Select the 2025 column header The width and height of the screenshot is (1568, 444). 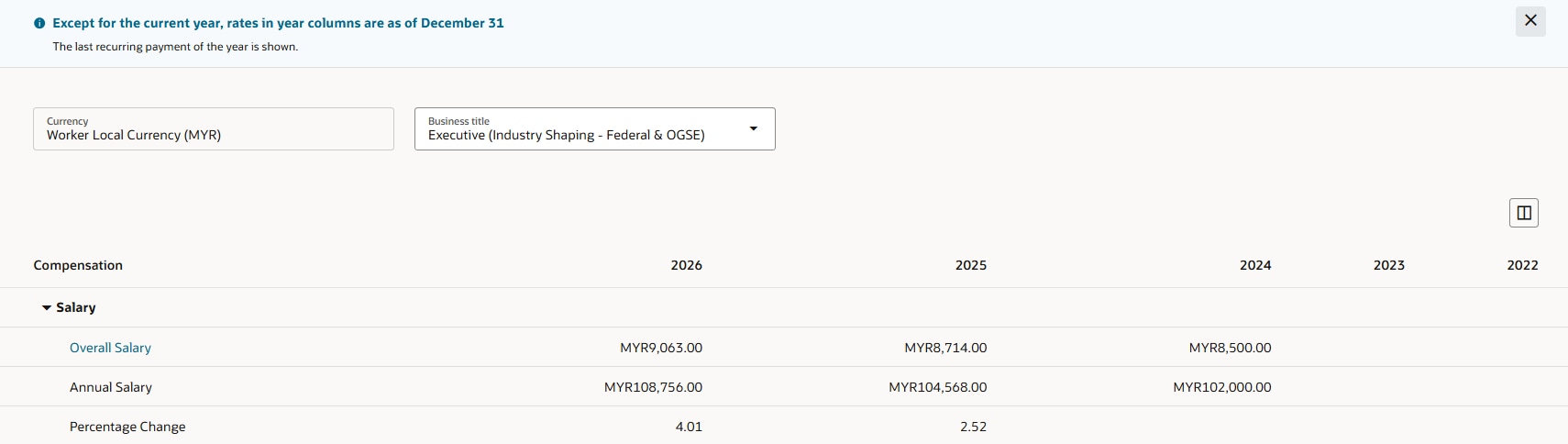pos(970,265)
